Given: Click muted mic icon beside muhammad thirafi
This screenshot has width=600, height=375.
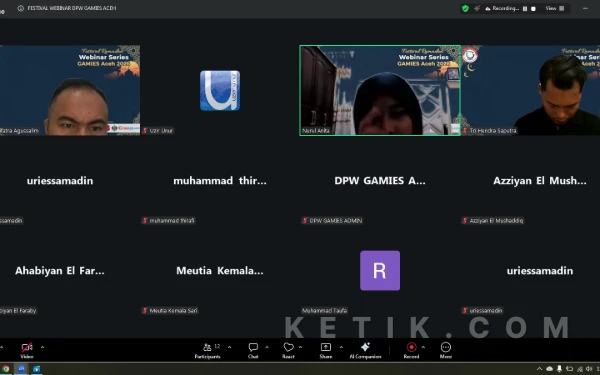Looking at the screenshot, I should pyautogui.click(x=145, y=220).
